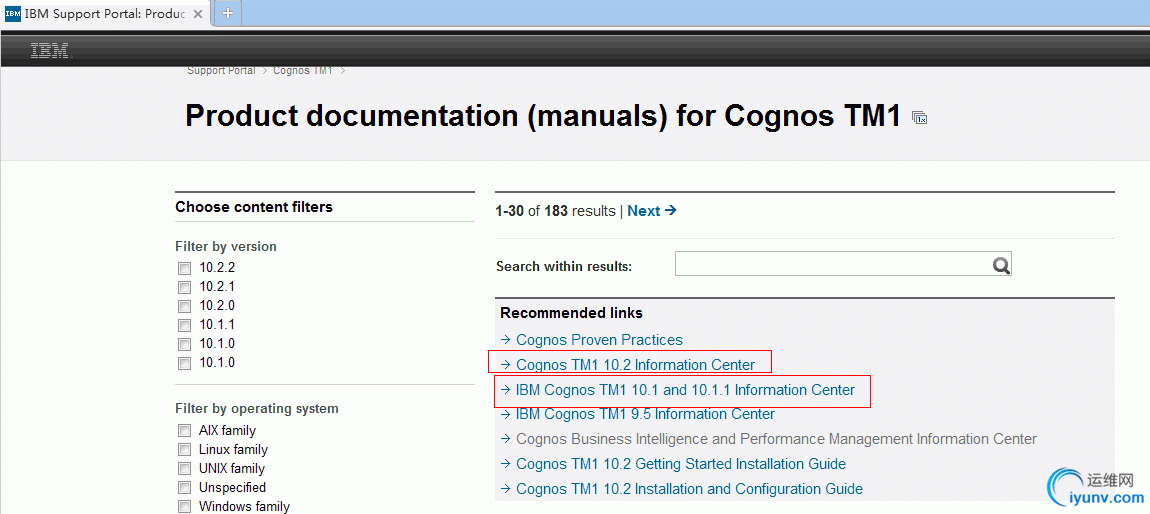This screenshot has width=1150, height=514.
Task: Open Cognos TM1 10.2 Information Center
Action: [635, 365]
